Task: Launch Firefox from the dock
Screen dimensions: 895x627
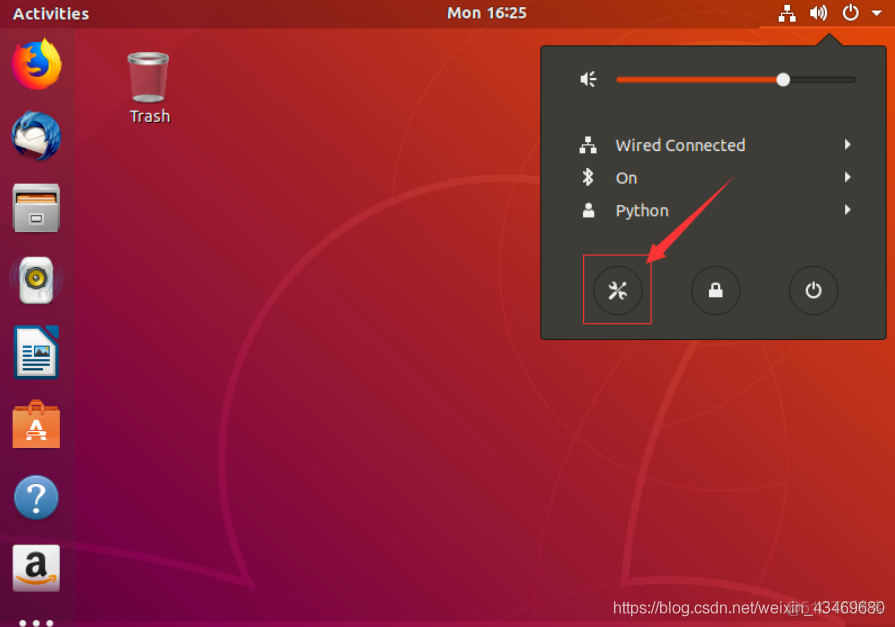Action: pos(37,64)
